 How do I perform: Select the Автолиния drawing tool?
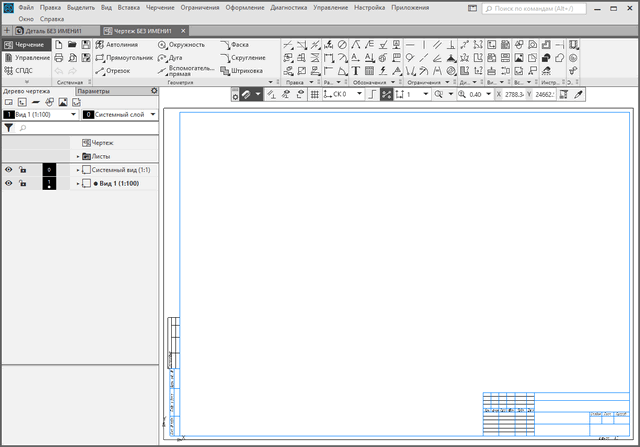point(117,45)
